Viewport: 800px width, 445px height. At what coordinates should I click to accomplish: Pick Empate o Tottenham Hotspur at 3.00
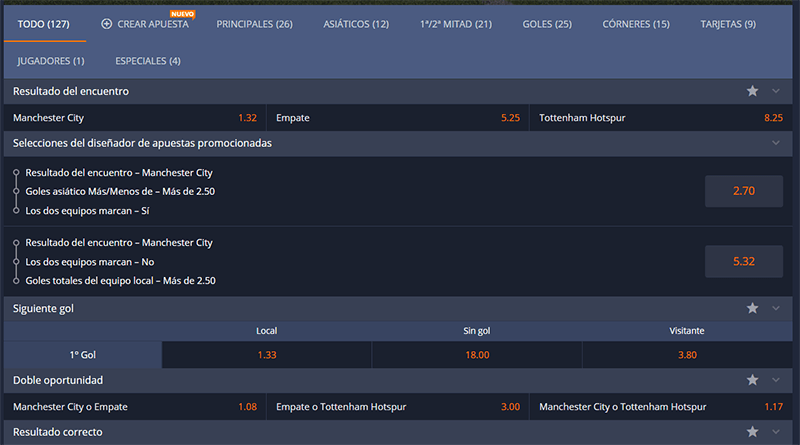[x=398, y=407]
